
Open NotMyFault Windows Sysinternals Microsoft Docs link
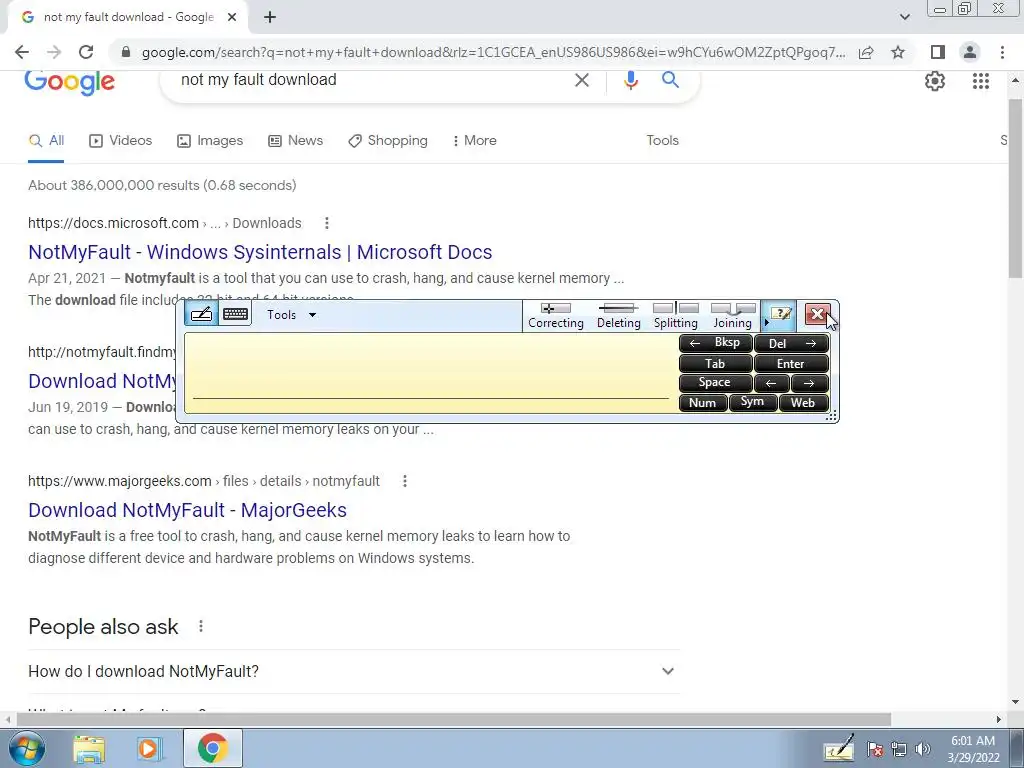click(x=260, y=252)
